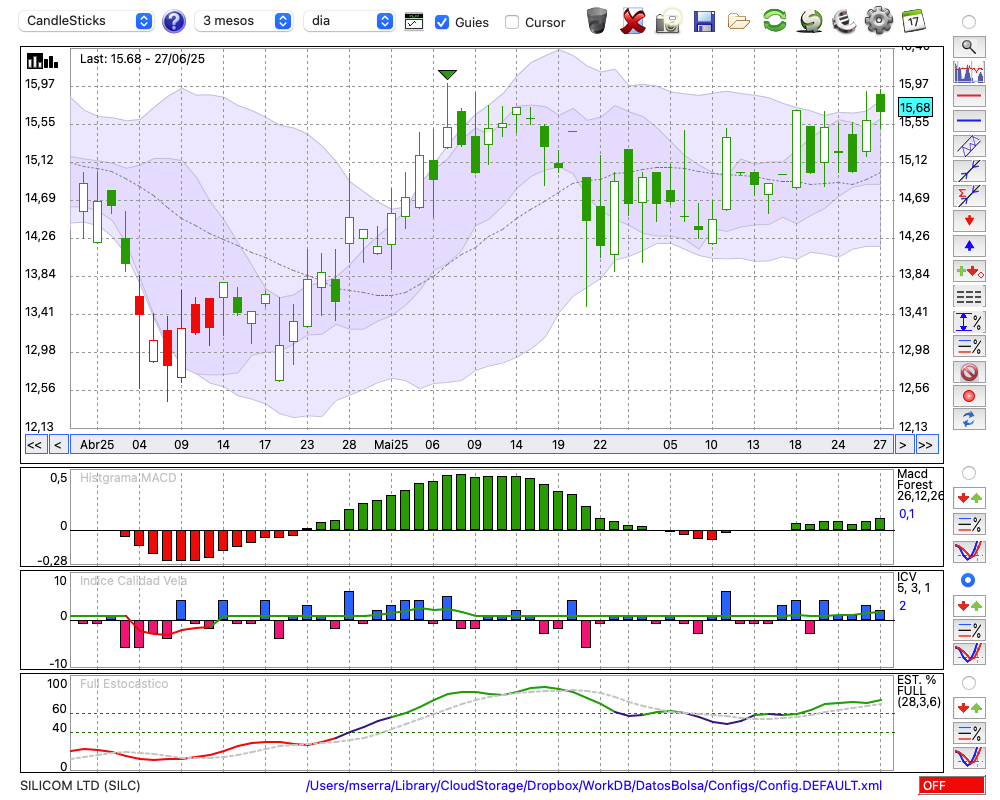
Task: Click the red down arrow marker tool
Action: (969, 221)
